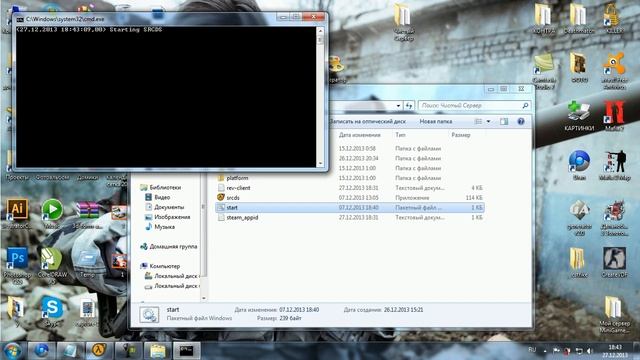The image size is (640, 360).
Task: Click navigation pane scrollbar down arrow
Action: pyautogui.click(x=204, y=299)
